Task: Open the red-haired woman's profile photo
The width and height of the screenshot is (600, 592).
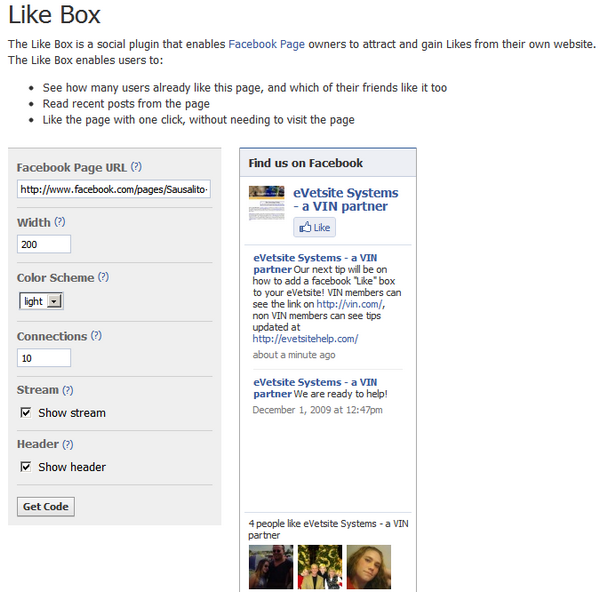Action: click(x=369, y=567)
